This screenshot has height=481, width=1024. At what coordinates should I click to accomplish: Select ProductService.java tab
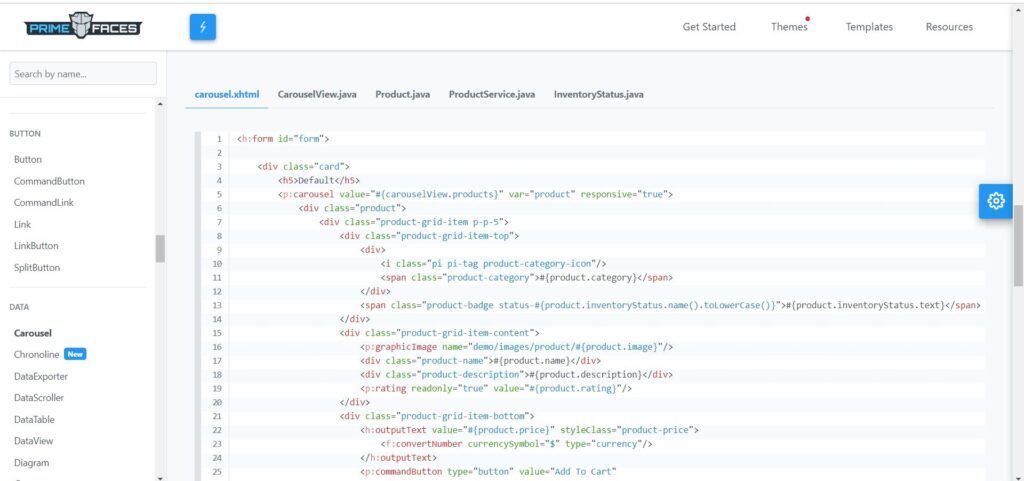click(492, 94)
